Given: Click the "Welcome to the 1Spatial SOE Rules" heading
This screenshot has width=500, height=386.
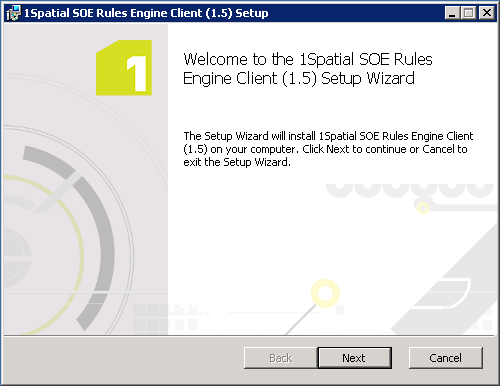Looking at the screenshot, I should click(x=308, y=69).
